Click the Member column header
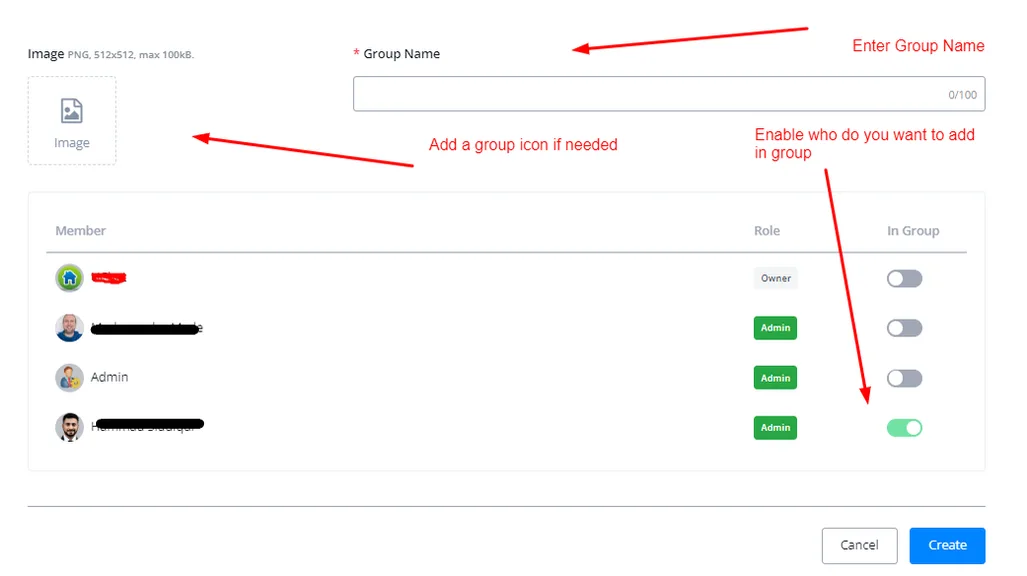The width and height of the screenshot is (1027, 576). [x=81, y=231]
